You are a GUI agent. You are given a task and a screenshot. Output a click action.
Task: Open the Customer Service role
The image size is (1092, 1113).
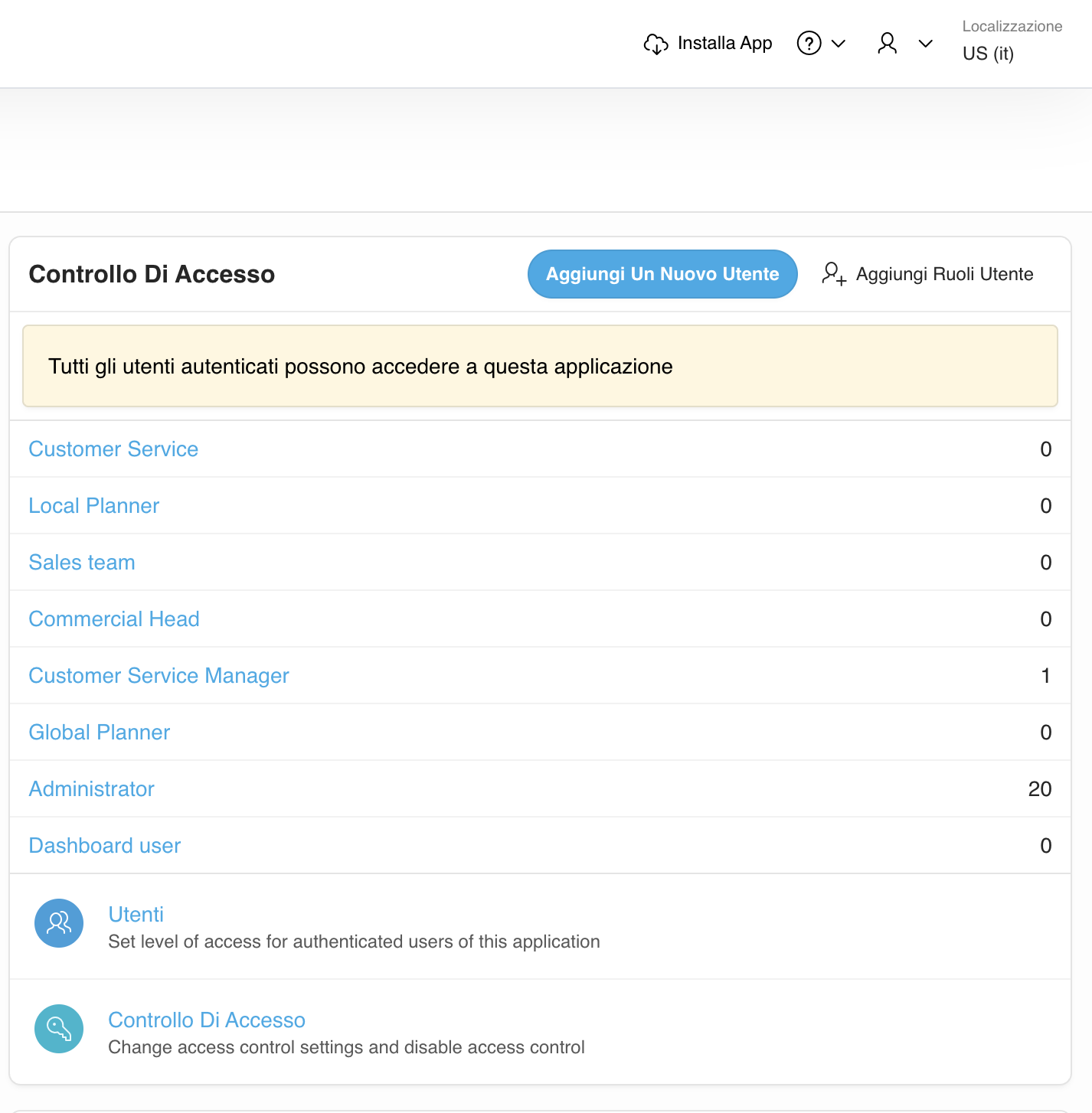pos(113,449)
